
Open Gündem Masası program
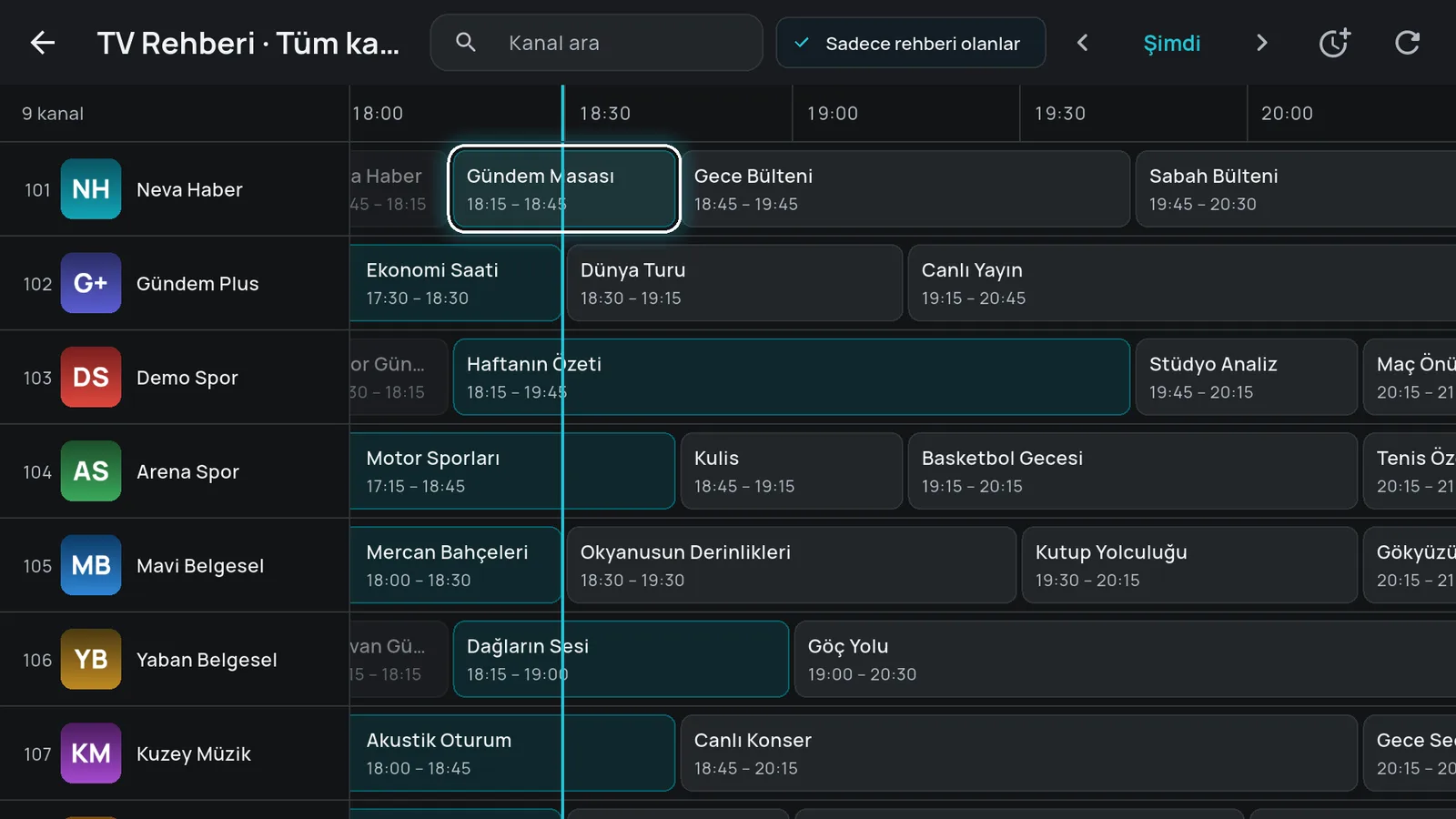(564, 189)
